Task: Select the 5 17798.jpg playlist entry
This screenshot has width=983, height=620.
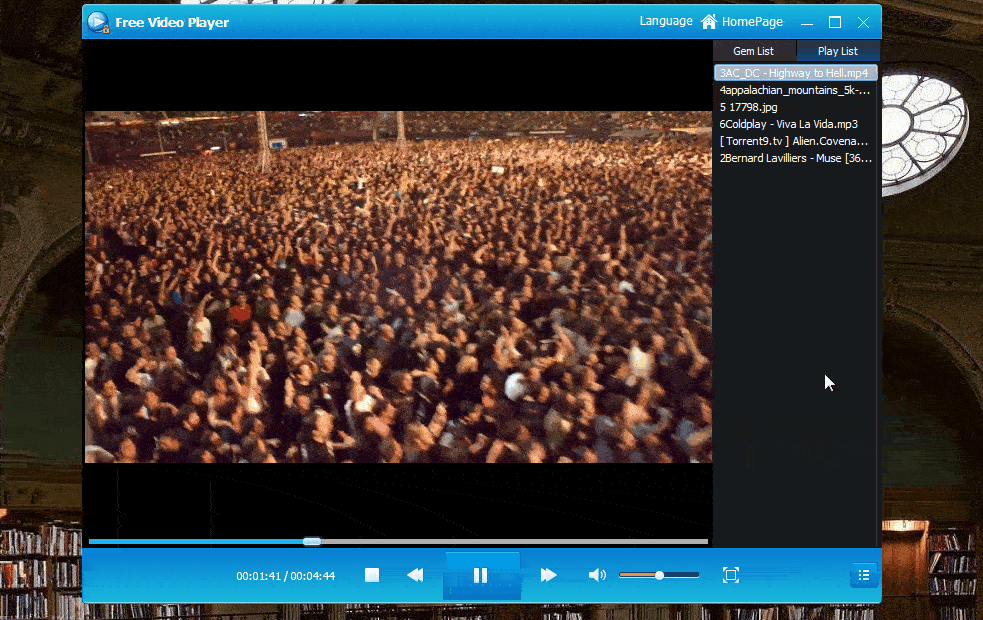Action: point(796,107)
